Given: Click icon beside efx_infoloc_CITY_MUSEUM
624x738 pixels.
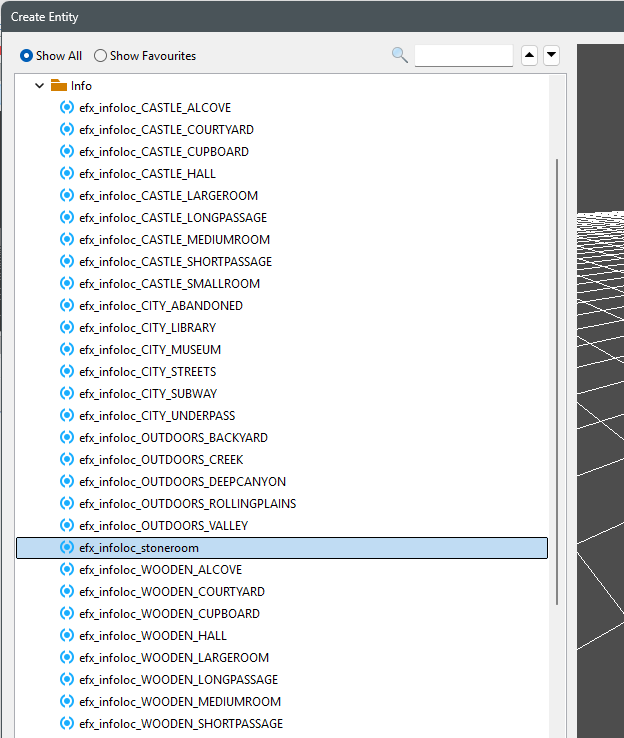Looking at the screenshot, I should point(67,349).
